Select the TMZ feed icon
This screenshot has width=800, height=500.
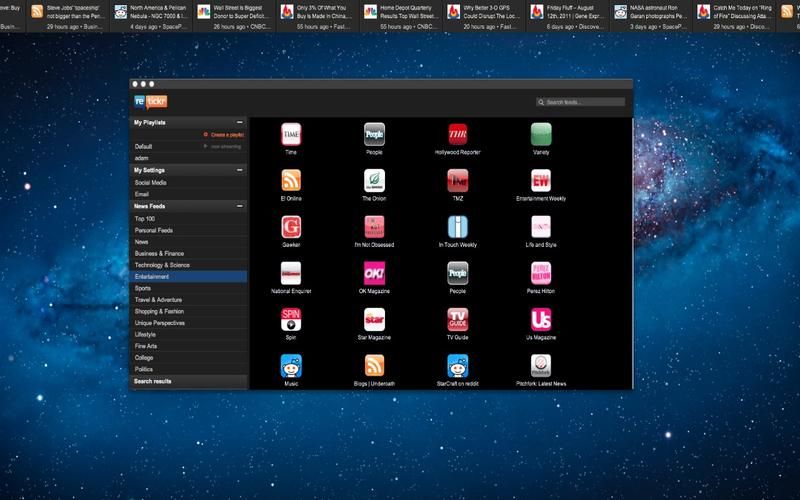click(x=458, y=181)
